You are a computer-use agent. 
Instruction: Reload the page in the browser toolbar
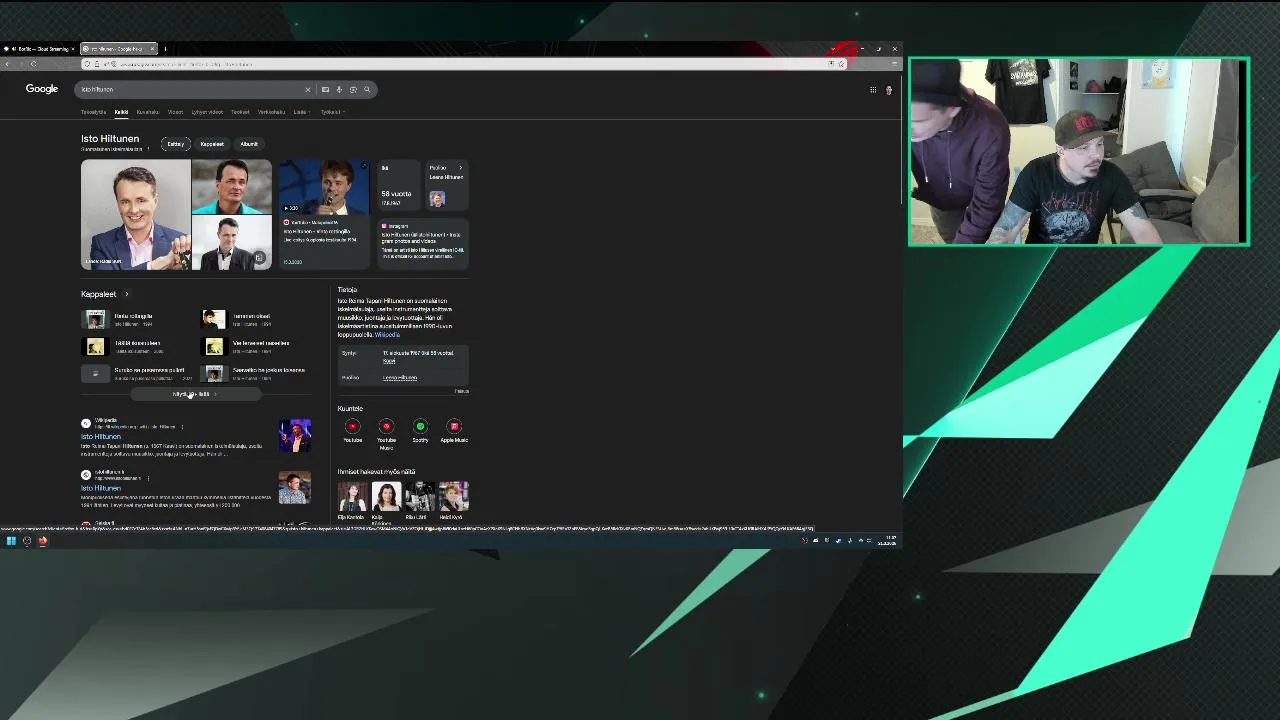[33, 64]
